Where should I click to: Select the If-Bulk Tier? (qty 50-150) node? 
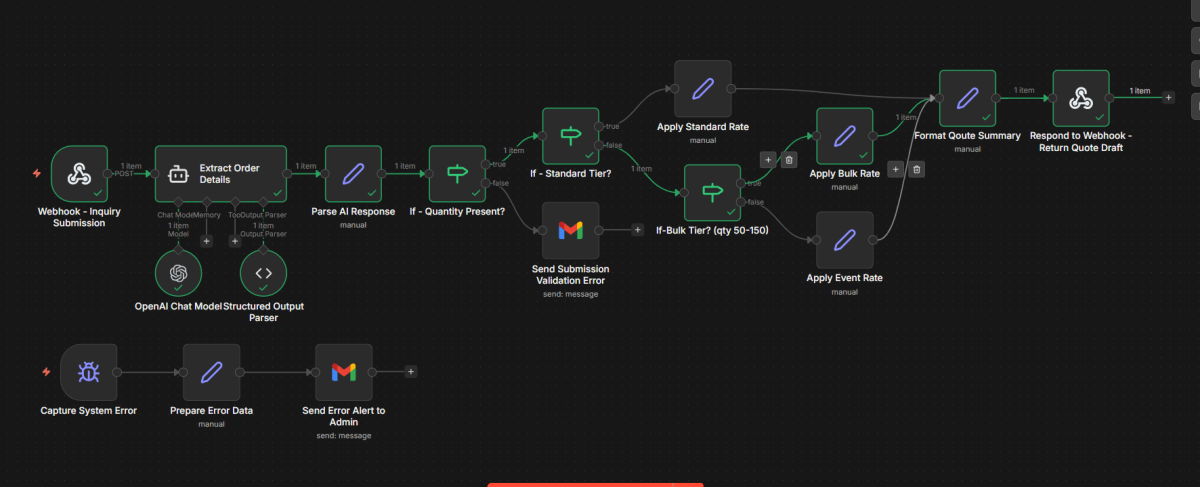[712, 193]
